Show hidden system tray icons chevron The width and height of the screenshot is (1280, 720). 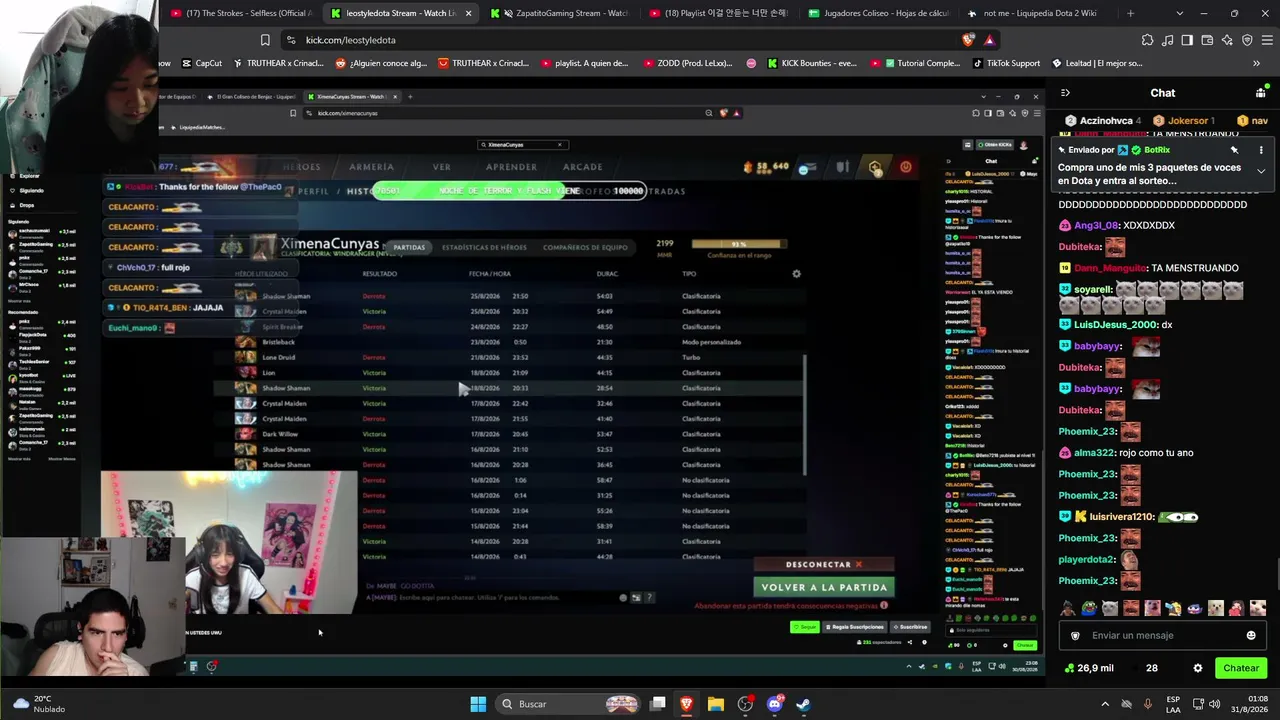pyautogui.click(x=1104, y=704)
